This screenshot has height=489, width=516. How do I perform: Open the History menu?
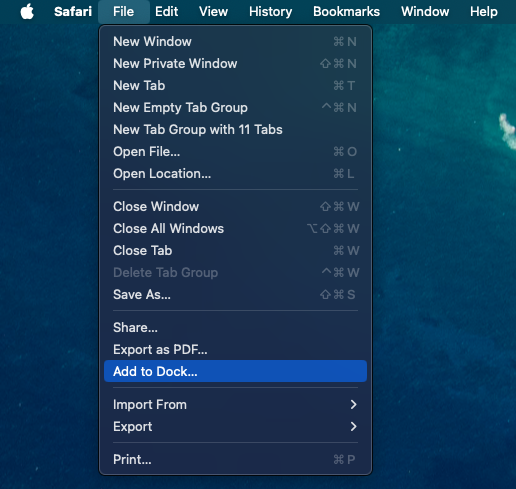[x=270, y=12]
